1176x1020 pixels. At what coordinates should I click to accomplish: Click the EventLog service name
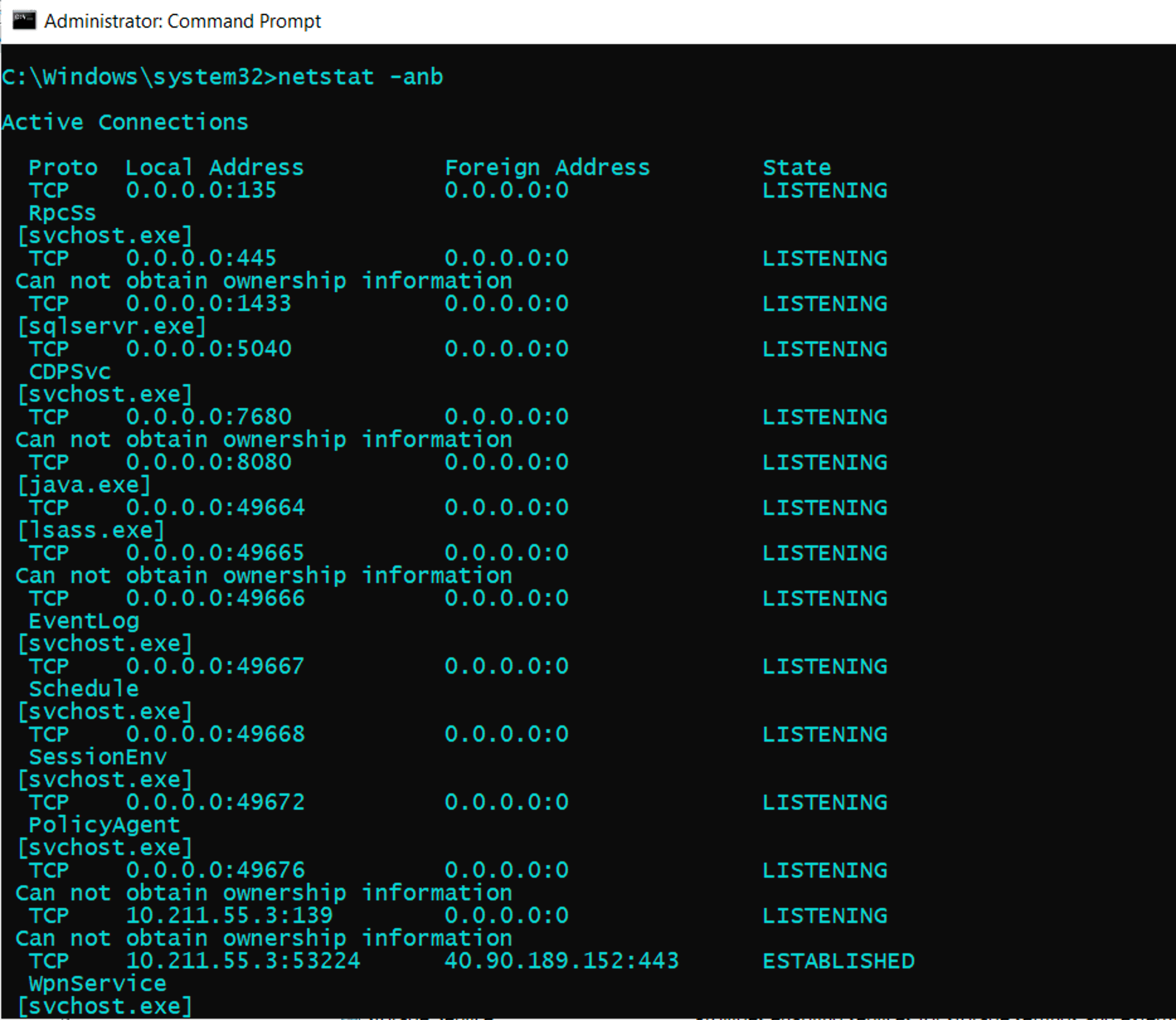(x=84, y=621)
